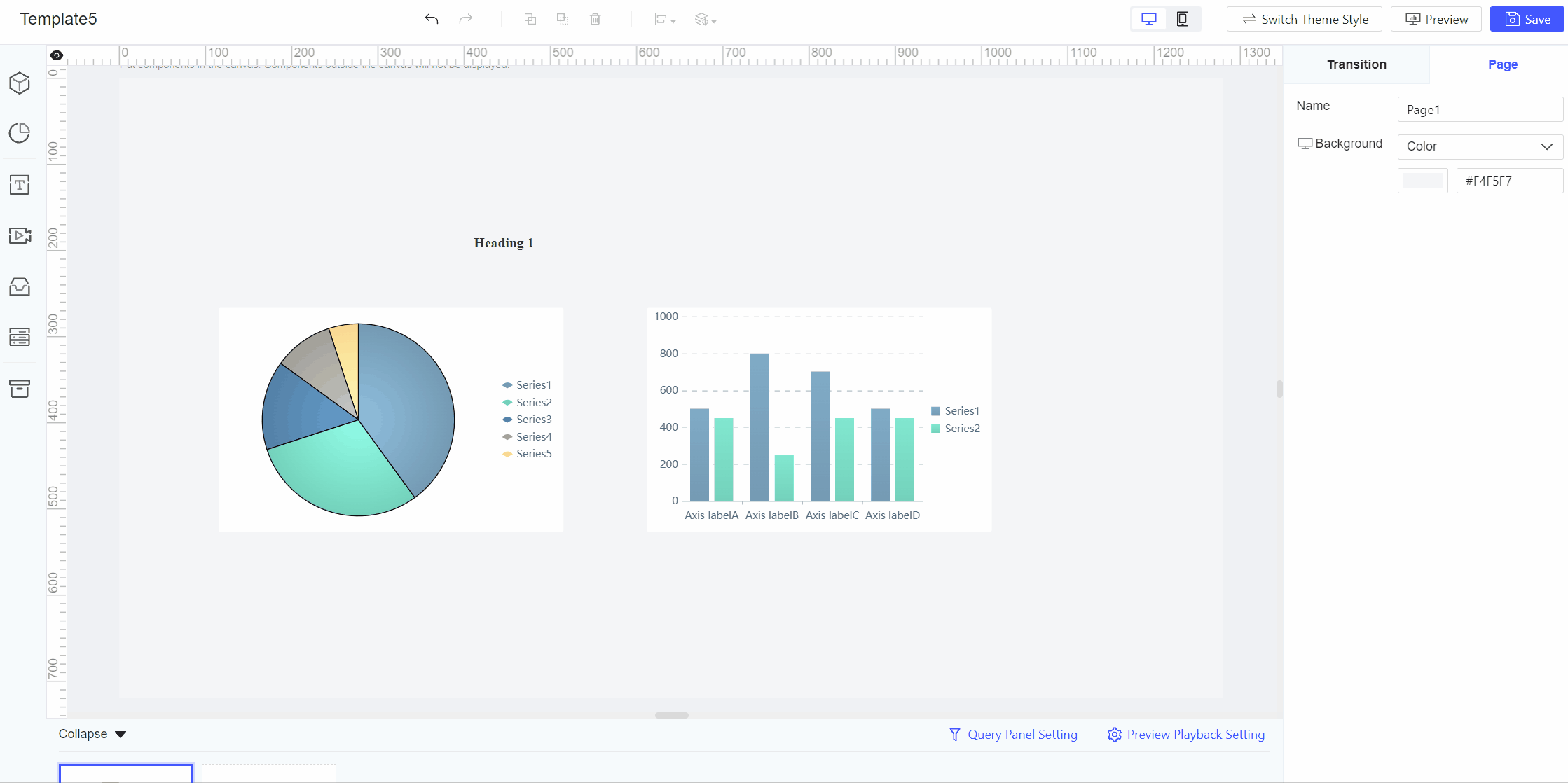Click the hex color field #F4F5F7
Screen dimensions: 1568x783
pyautogui.click(x=1509, y=181)
